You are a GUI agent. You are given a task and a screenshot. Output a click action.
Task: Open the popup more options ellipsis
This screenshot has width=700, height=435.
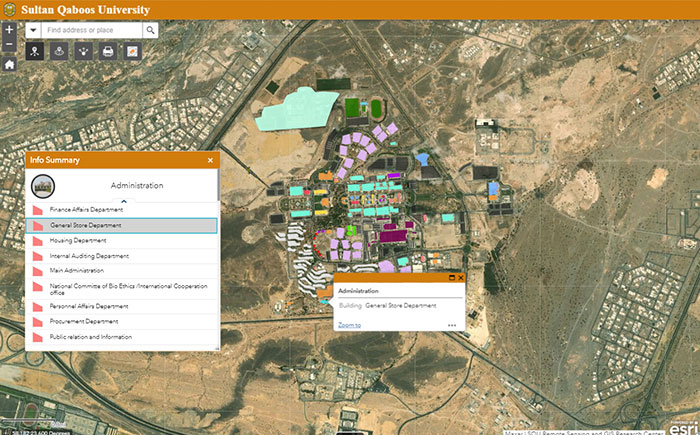452,325
